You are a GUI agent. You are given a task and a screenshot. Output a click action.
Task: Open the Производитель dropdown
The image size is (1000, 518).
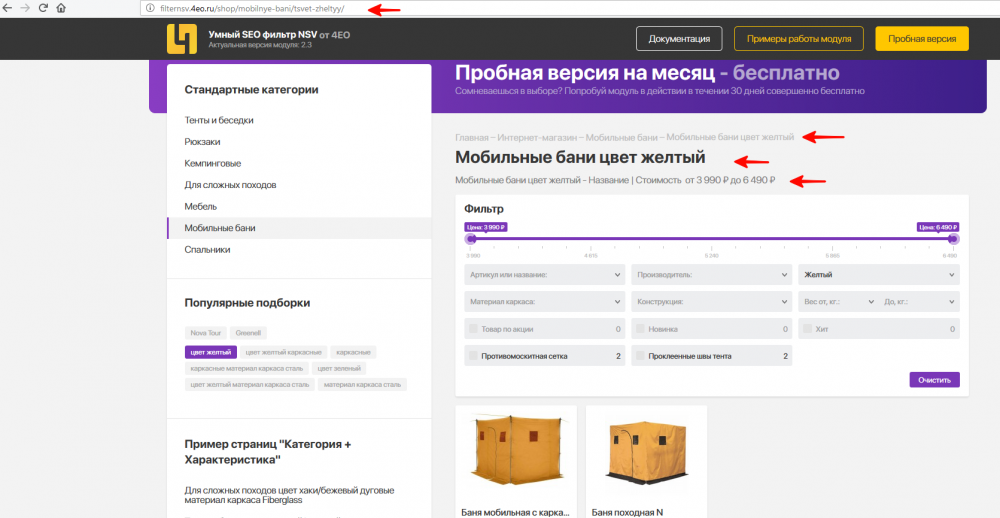coord(711,275)
